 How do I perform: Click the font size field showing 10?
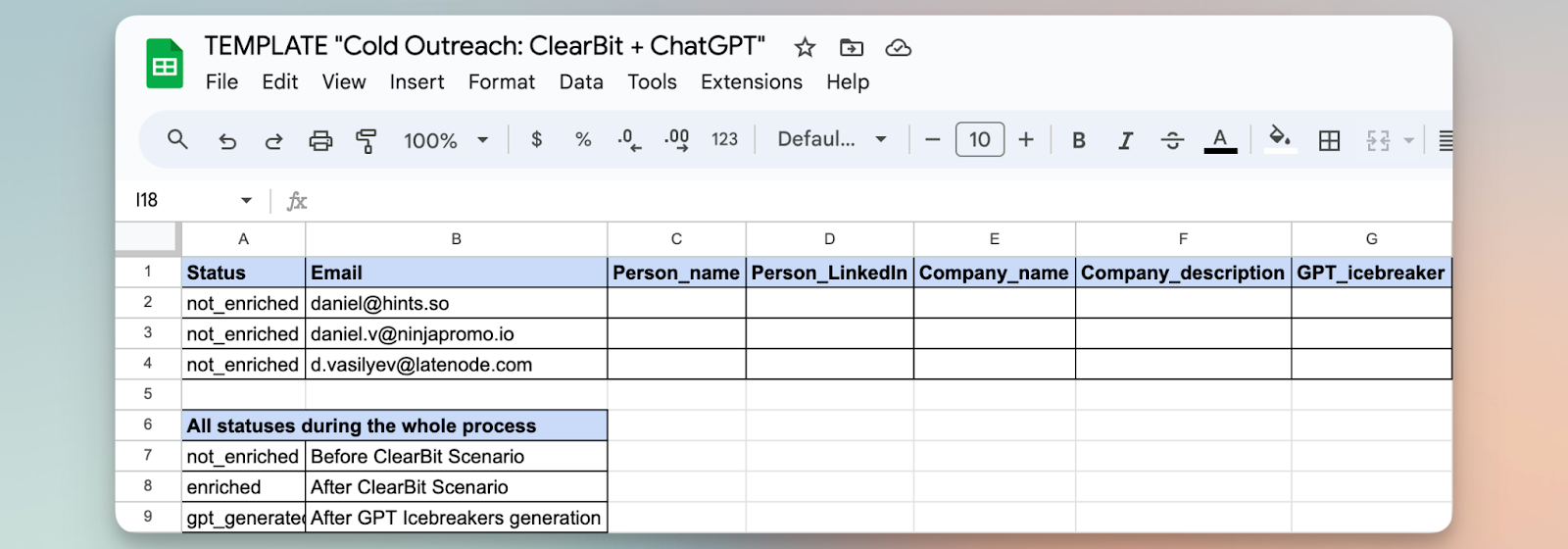980,139
